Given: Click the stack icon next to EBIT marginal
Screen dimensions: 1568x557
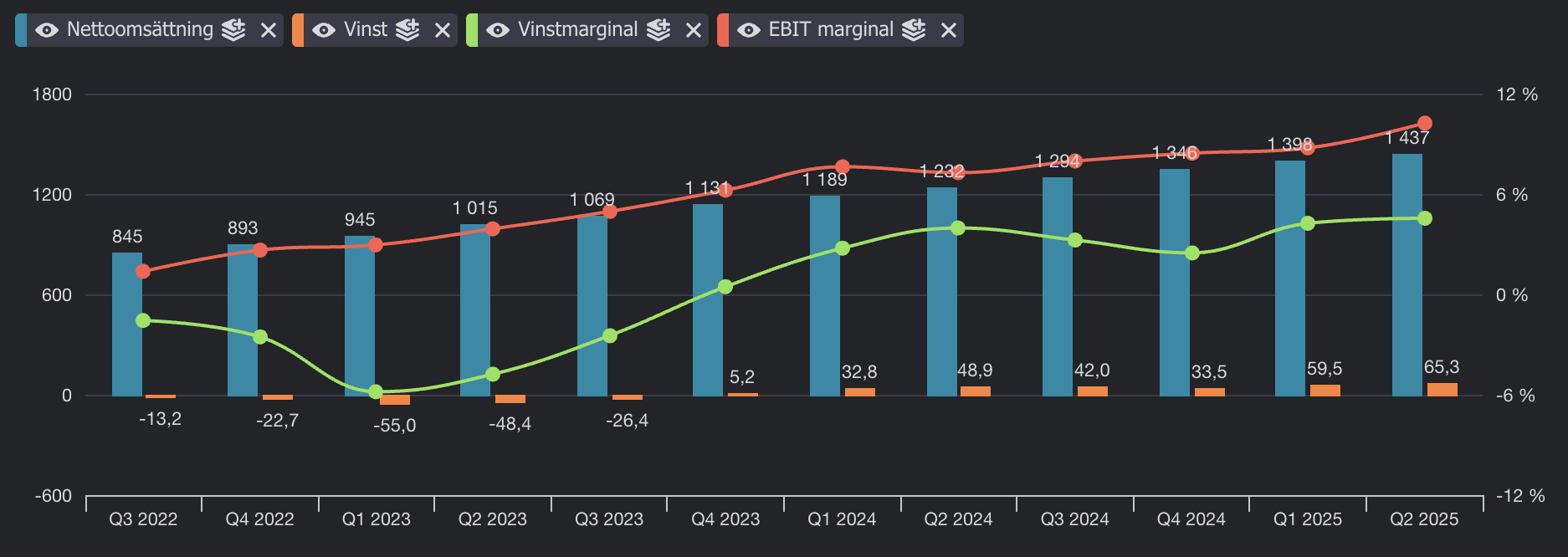Looking at the screenshot, I should coord(914,30).
